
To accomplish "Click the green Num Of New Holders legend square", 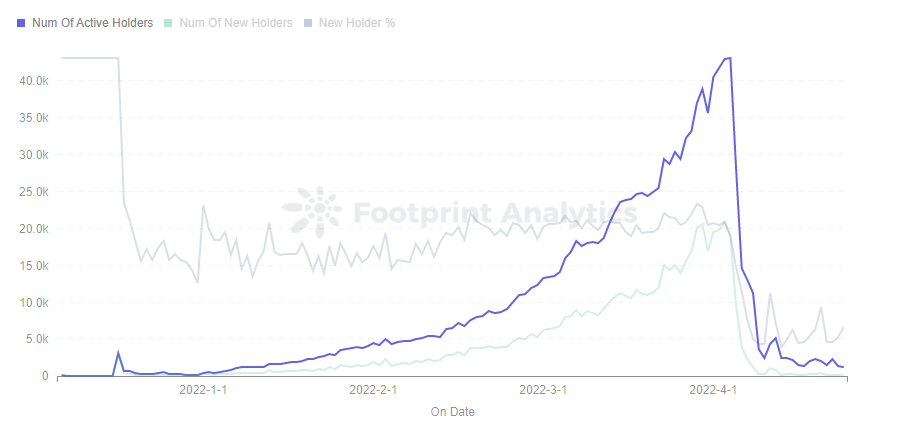I will [170, 23].
